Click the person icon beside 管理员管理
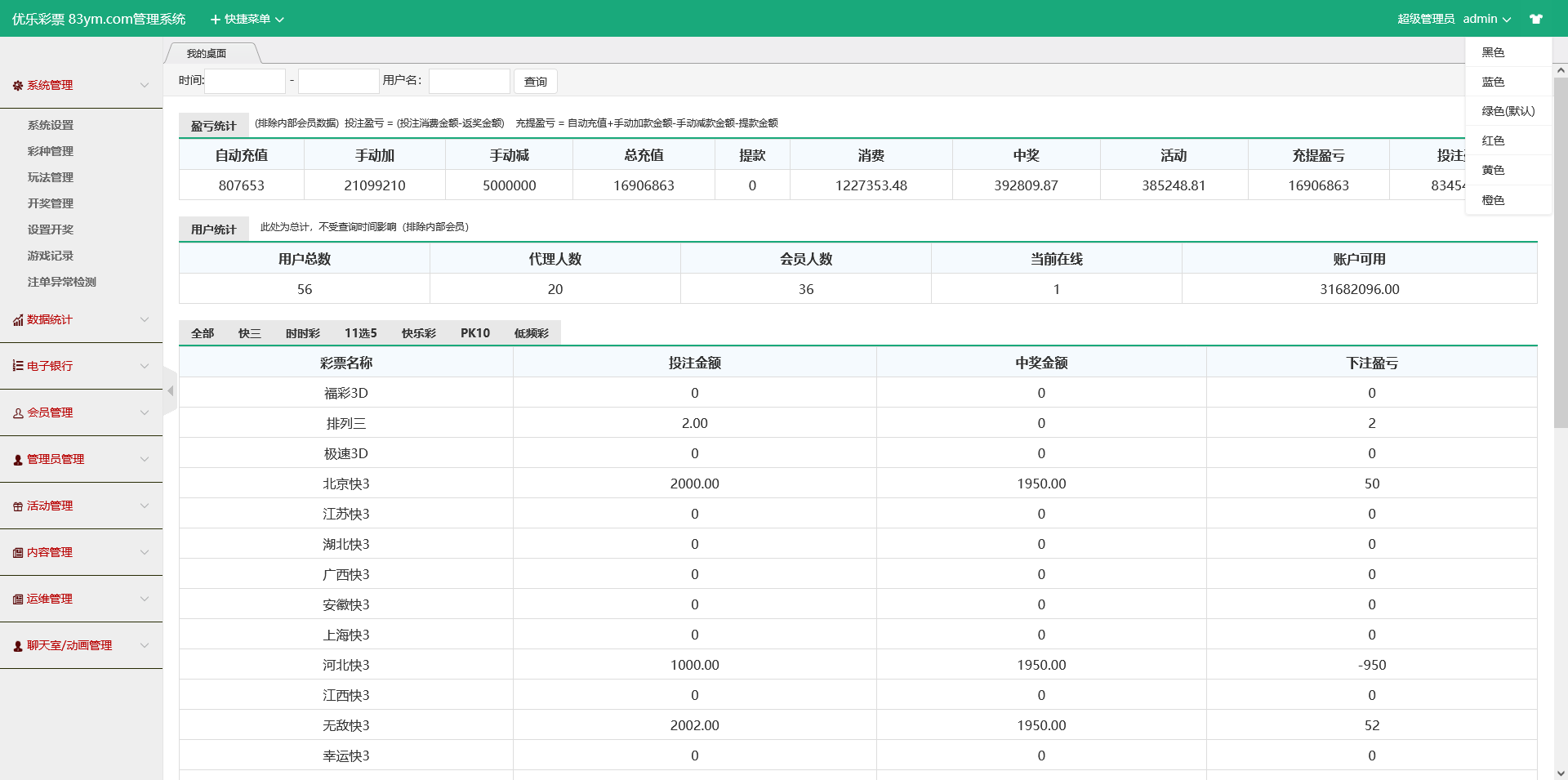 [x=18, y=460]
